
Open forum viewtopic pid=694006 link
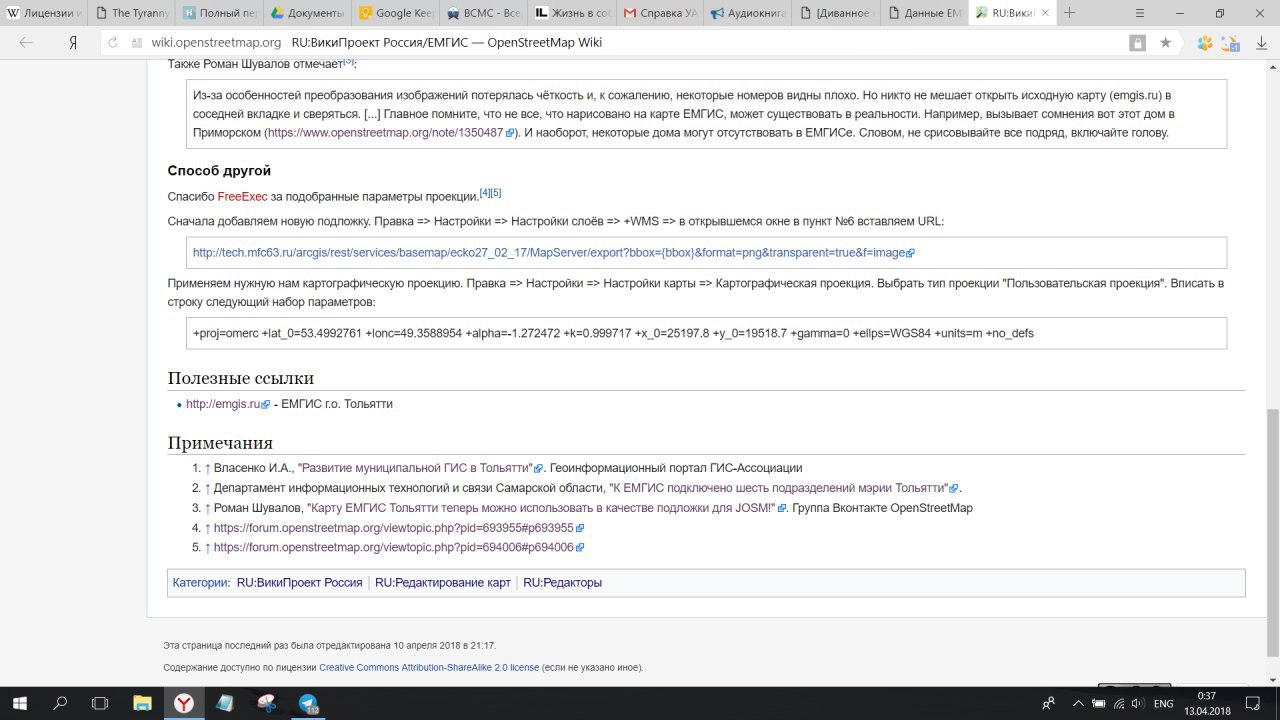(399, 548)
